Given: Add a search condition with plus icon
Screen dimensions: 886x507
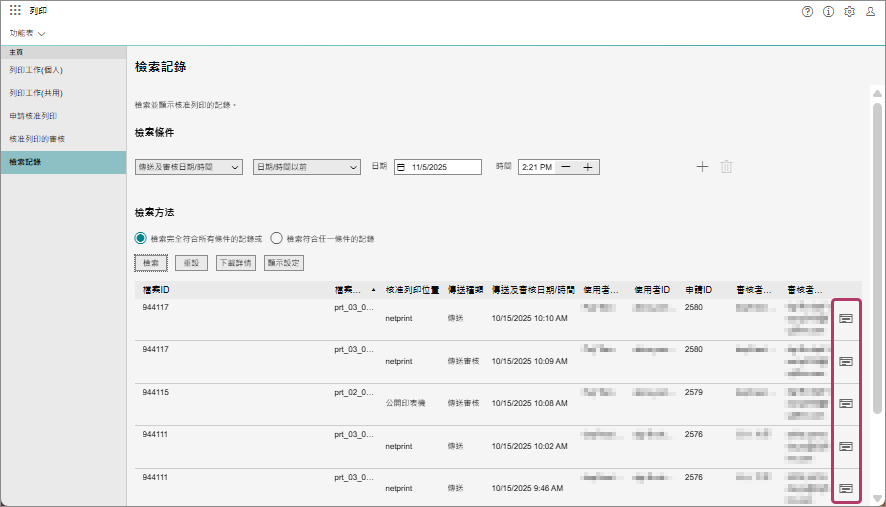Looking at the screenshot, I should click(702, 167).
